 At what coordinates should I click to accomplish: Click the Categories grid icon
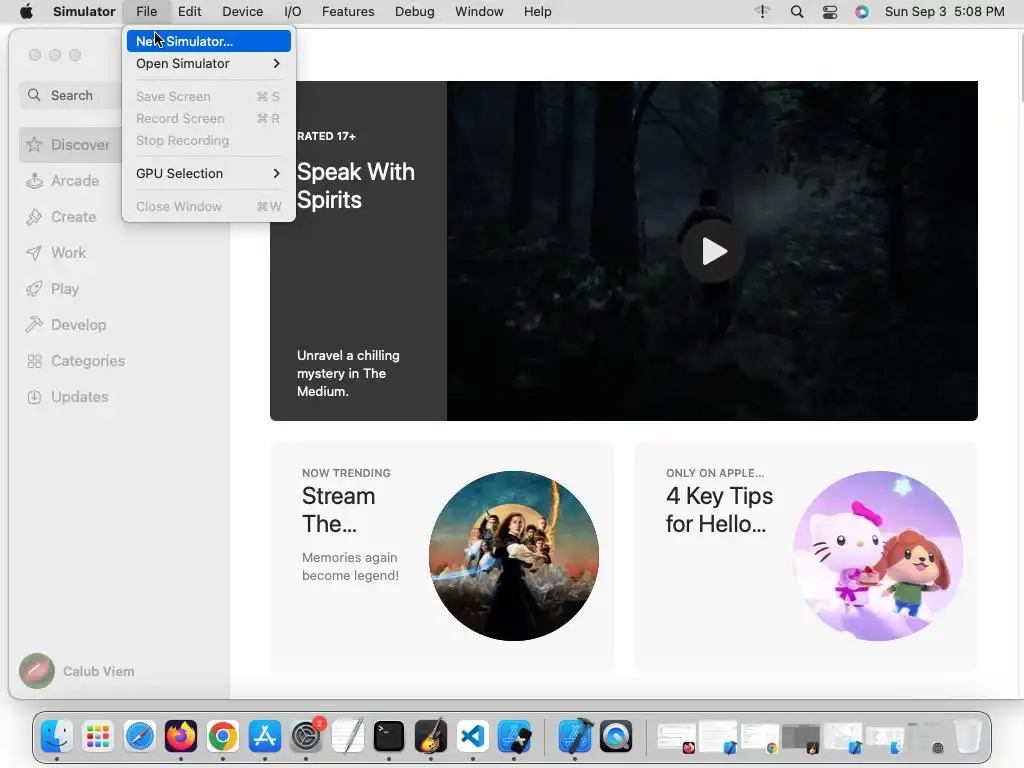tap(34, 360)
